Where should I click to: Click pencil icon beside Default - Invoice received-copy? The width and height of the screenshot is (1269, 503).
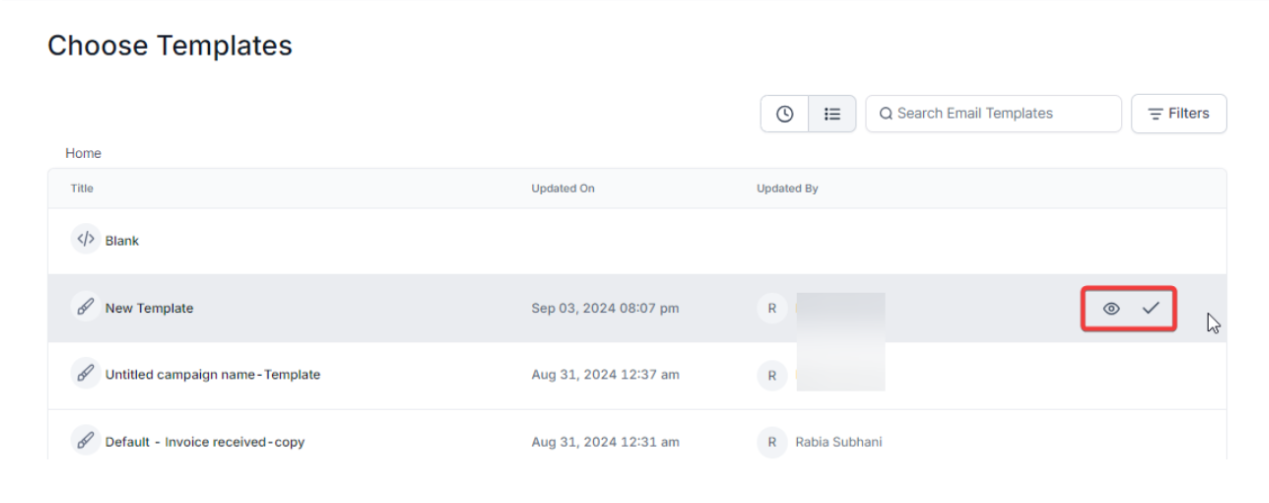[86, 441]
